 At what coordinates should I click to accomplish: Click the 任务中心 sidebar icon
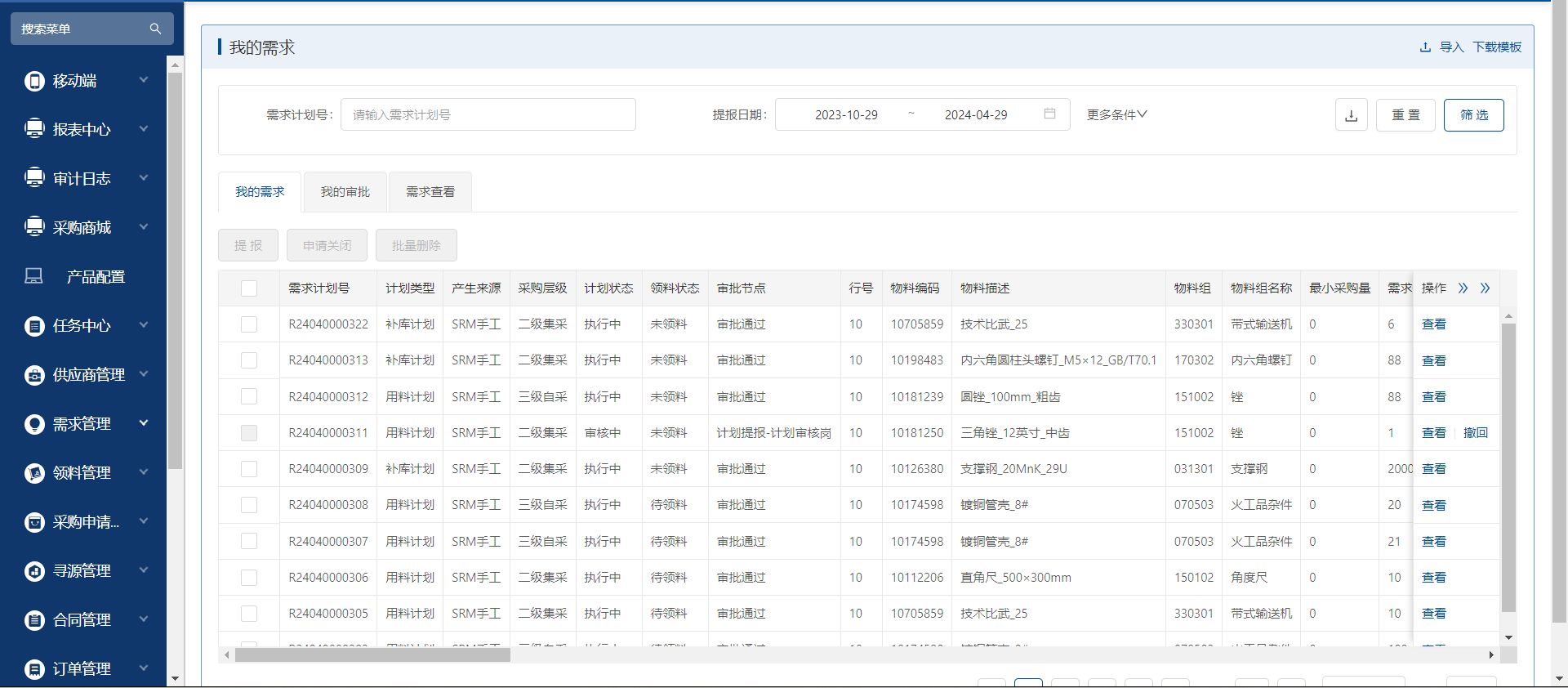click(x=34, y=326)
